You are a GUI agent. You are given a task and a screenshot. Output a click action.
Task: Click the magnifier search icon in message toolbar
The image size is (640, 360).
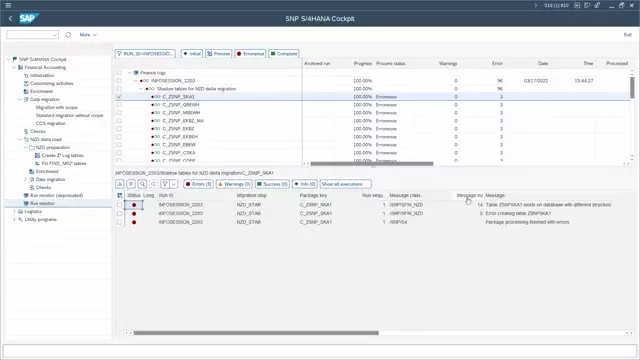[142, 184]
